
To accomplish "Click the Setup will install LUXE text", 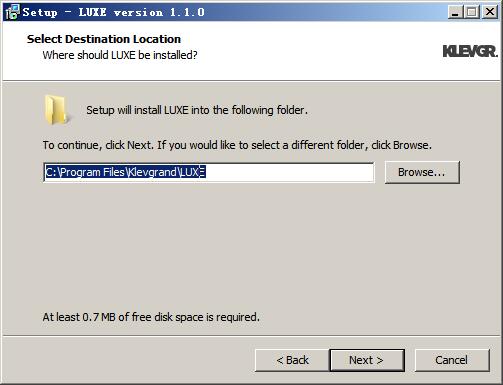I will pyautogui.click(x=197, y=110).
